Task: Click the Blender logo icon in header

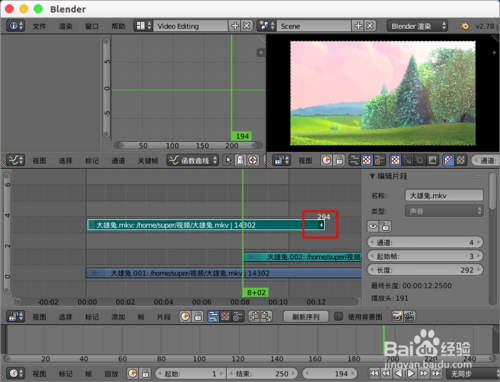Action: pyautogui.click(x=464, y=26)
